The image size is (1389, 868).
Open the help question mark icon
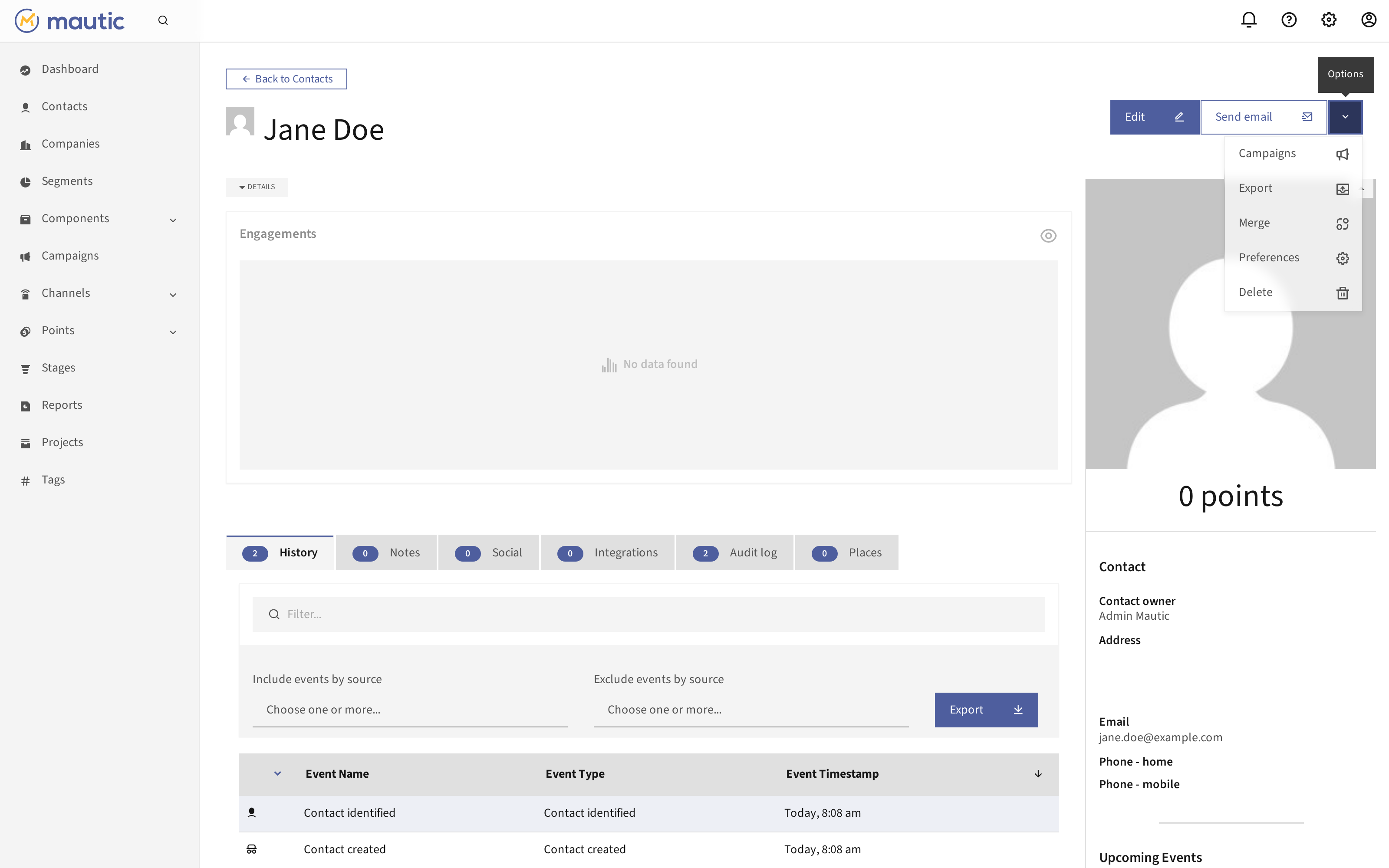tap(1289, 20)
